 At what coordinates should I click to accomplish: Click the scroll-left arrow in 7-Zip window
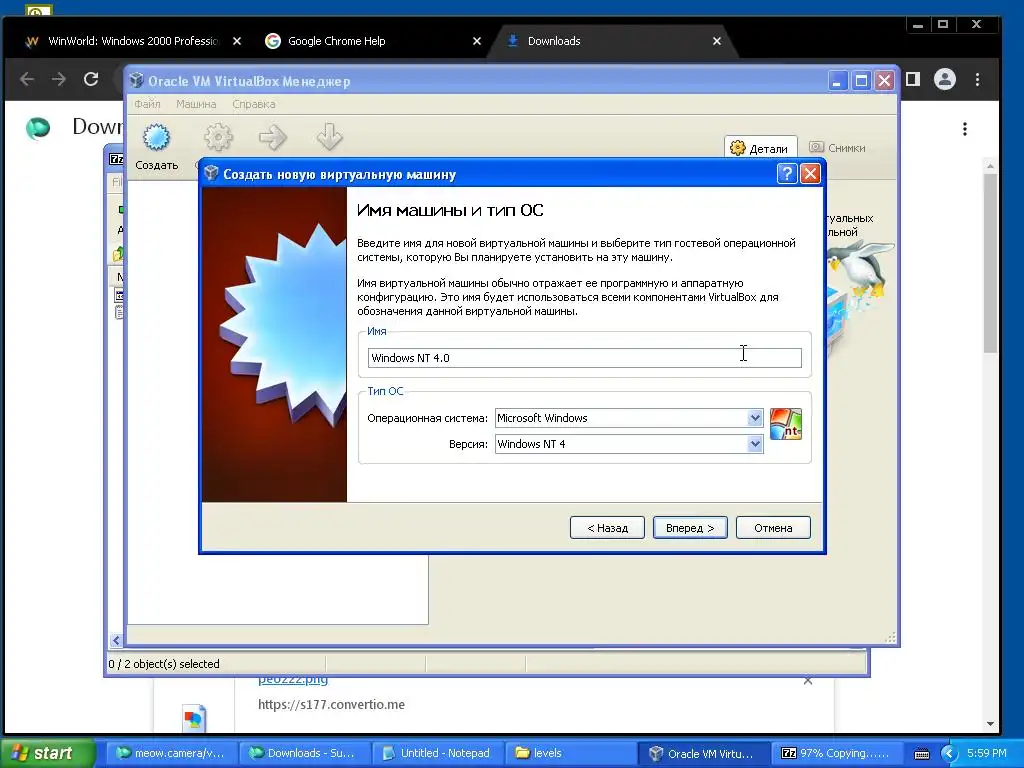tap(116, 640)
